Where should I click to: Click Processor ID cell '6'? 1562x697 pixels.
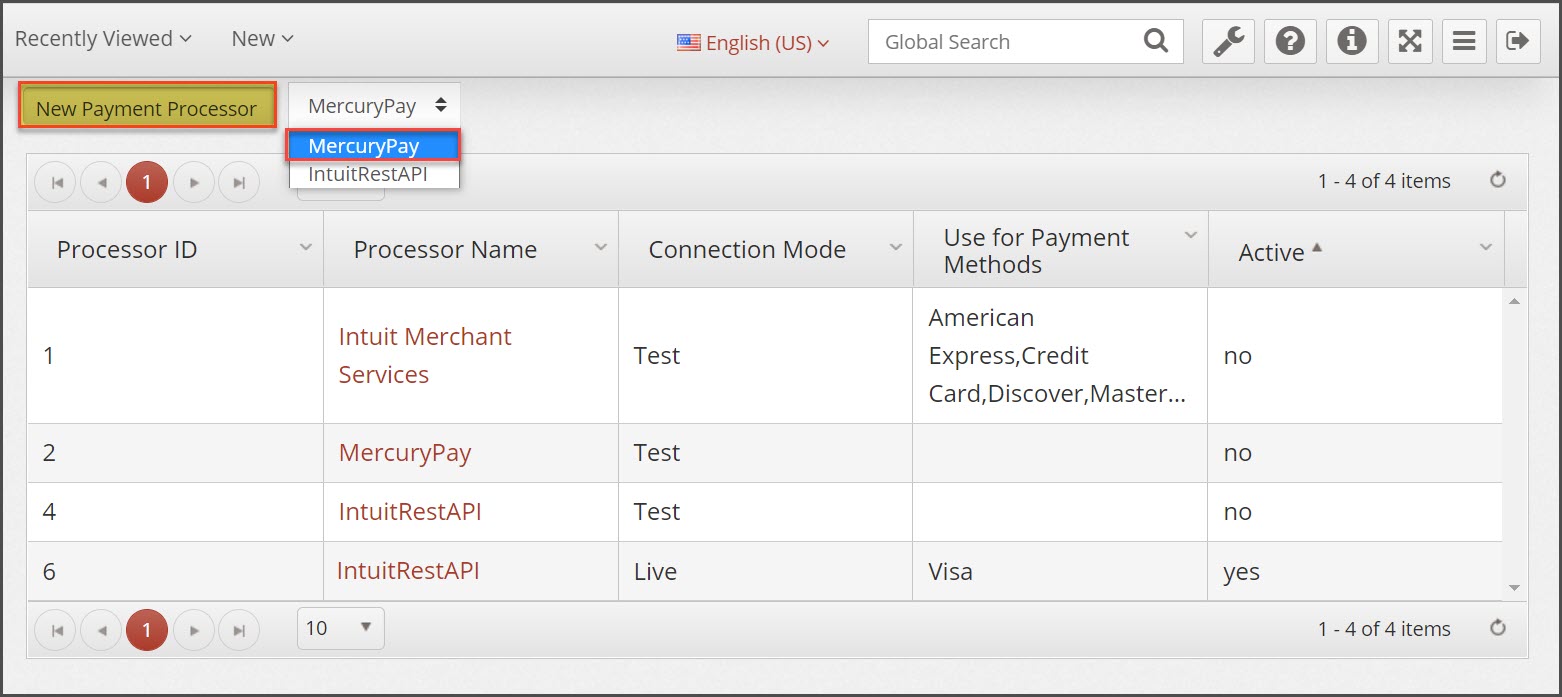175,572
